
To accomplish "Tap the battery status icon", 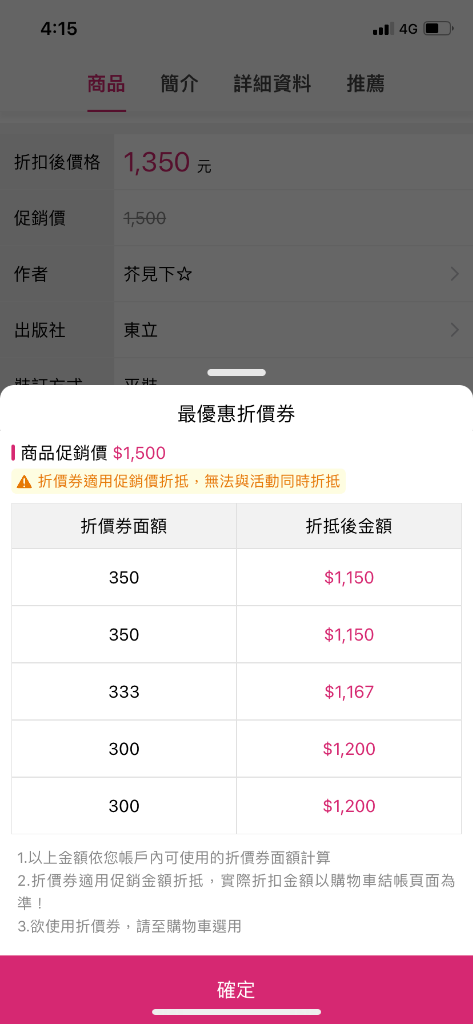I will pyautogui.click(x=438, y=29).
